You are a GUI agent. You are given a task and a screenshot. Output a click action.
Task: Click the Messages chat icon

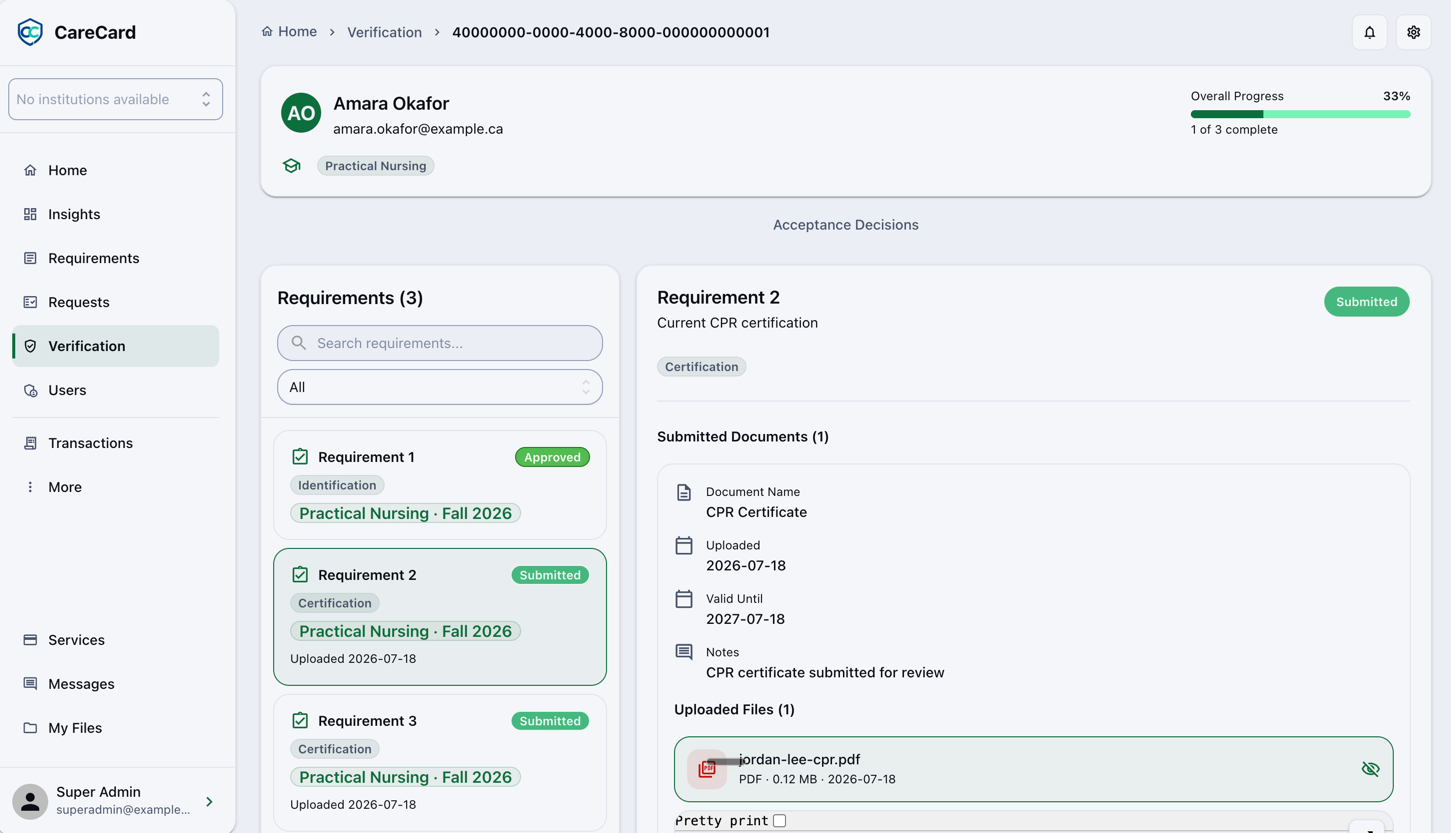(x=30, y=684)
